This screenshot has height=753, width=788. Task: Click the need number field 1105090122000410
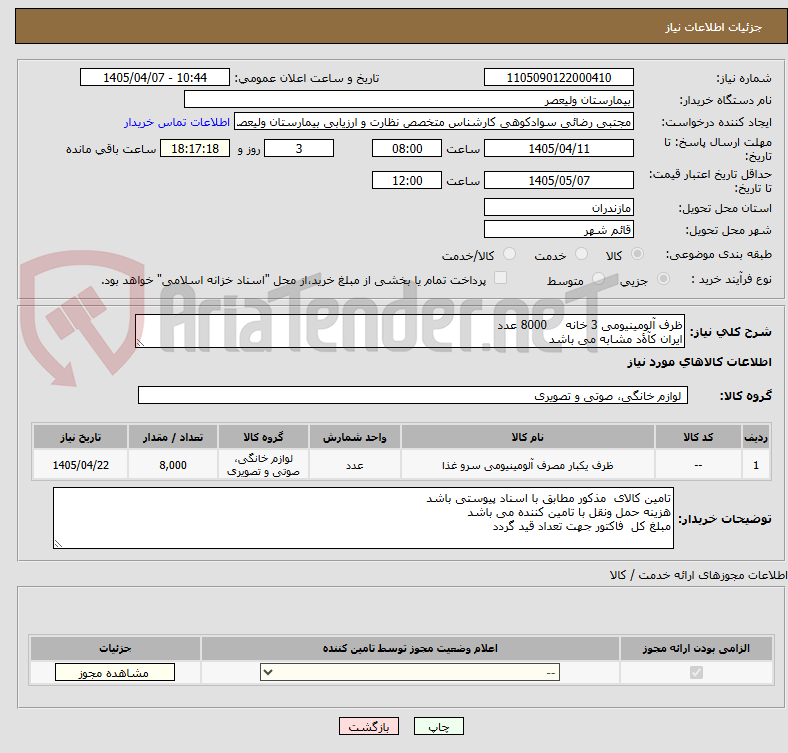[559, 77]
